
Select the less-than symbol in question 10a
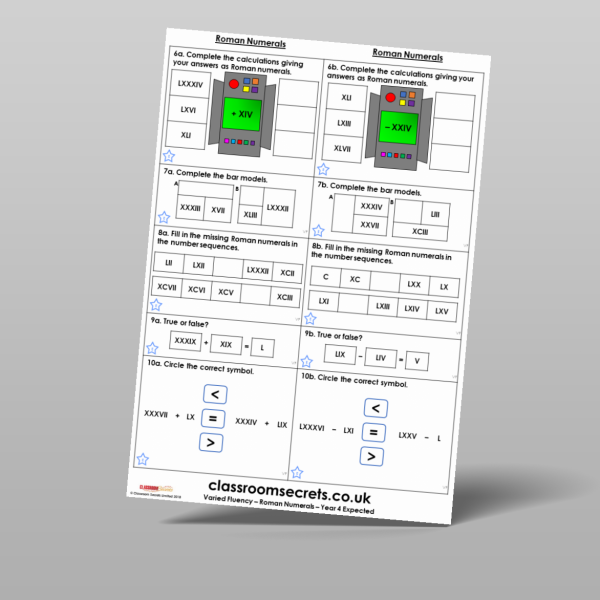[212, 396]
